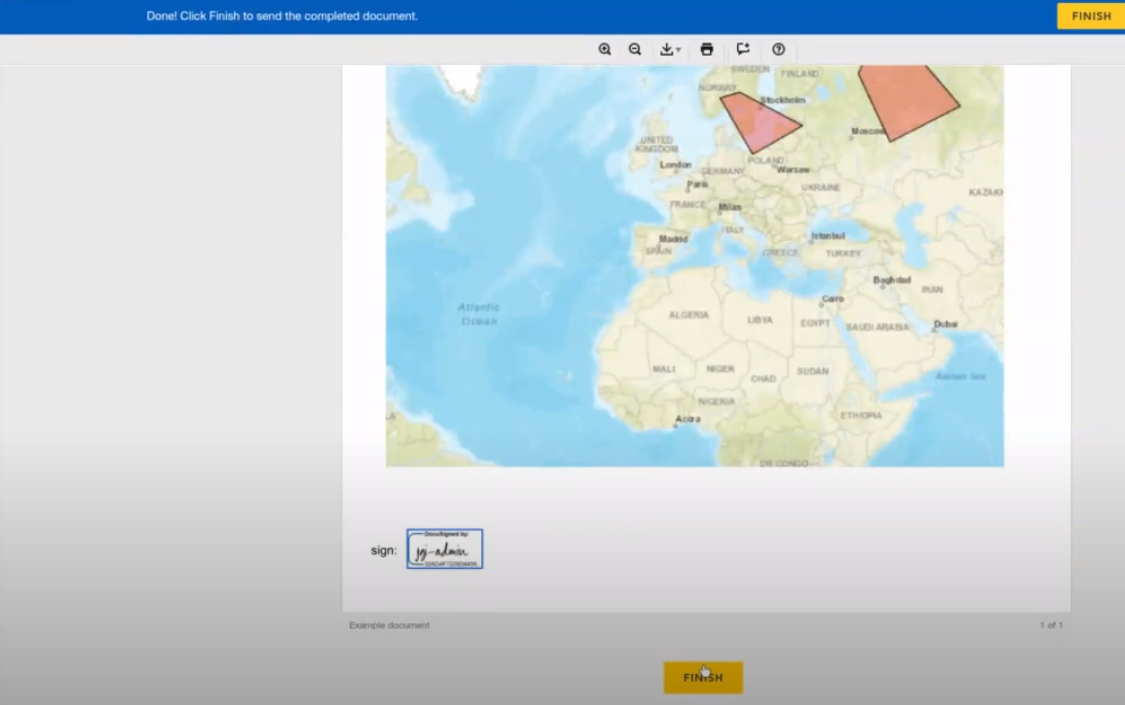Click the 'Atlantic Ocean' map label
Image resolution: width=1125 pixels, height=705 pixels.
[479, 314]
